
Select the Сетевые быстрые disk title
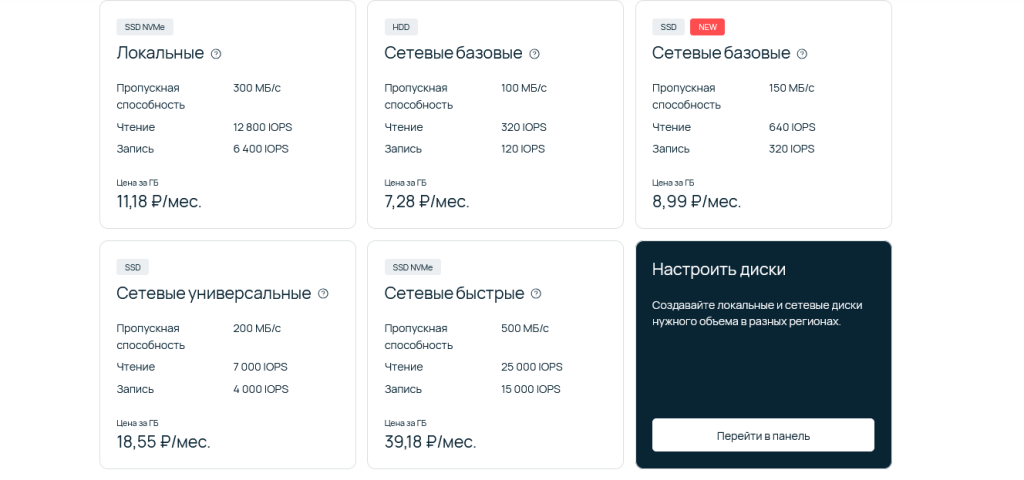454,293
